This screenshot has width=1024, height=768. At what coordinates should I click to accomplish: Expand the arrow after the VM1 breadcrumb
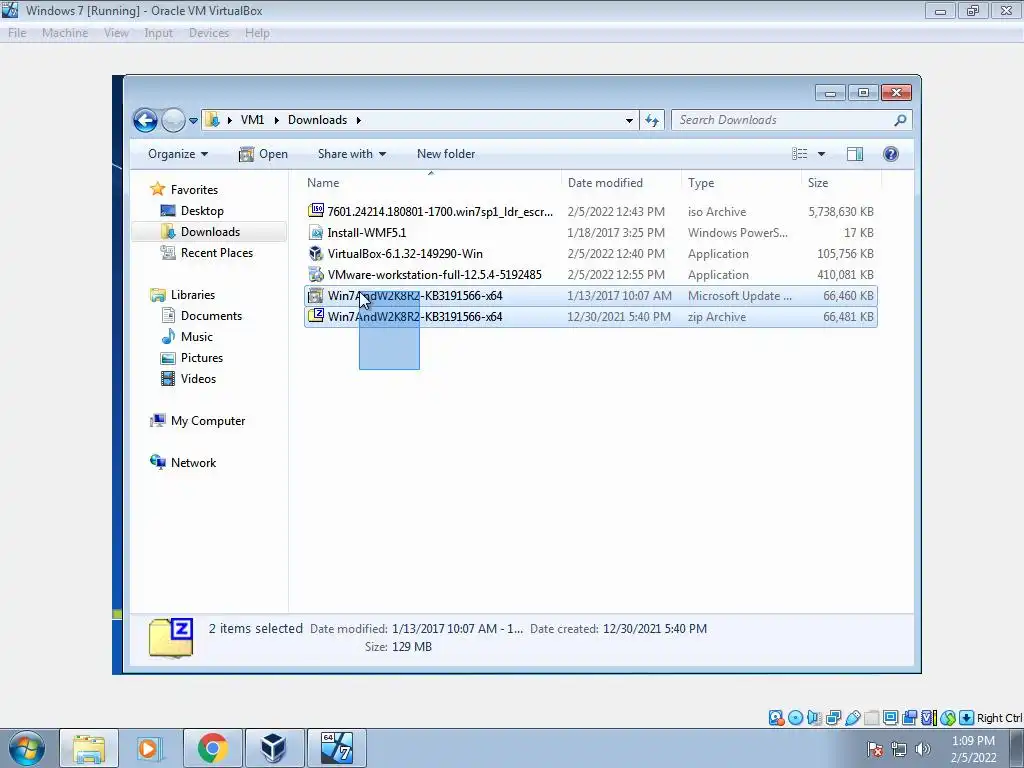[276, 120]
